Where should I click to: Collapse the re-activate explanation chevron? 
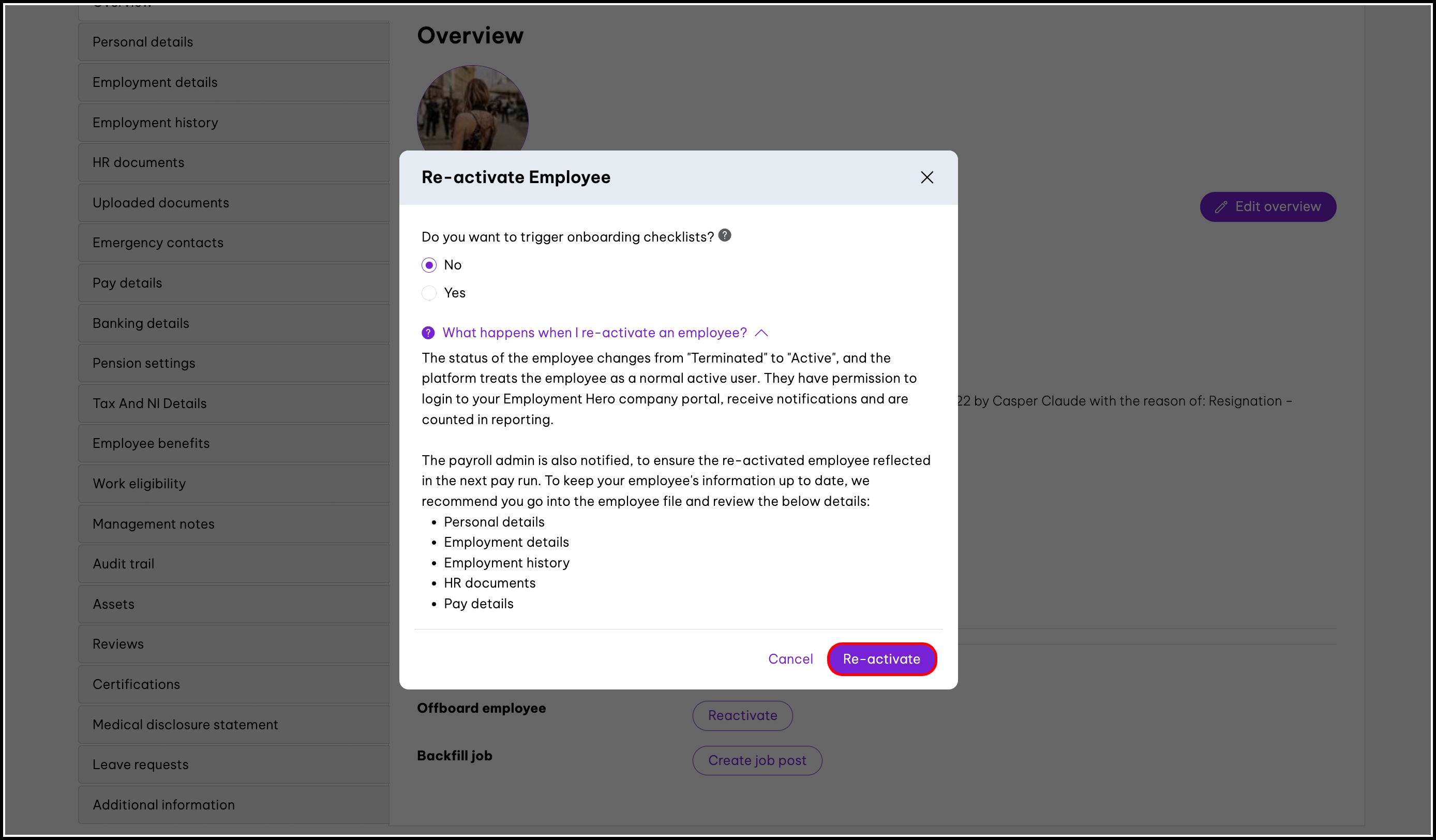[x=761, y=333]
